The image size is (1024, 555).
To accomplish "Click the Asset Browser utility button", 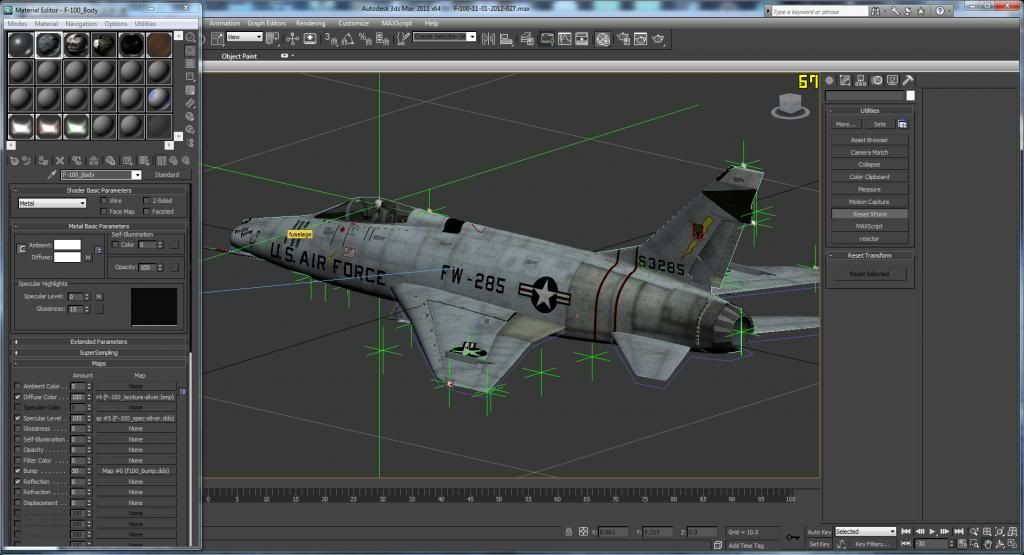I will click(x=869, y=140).
